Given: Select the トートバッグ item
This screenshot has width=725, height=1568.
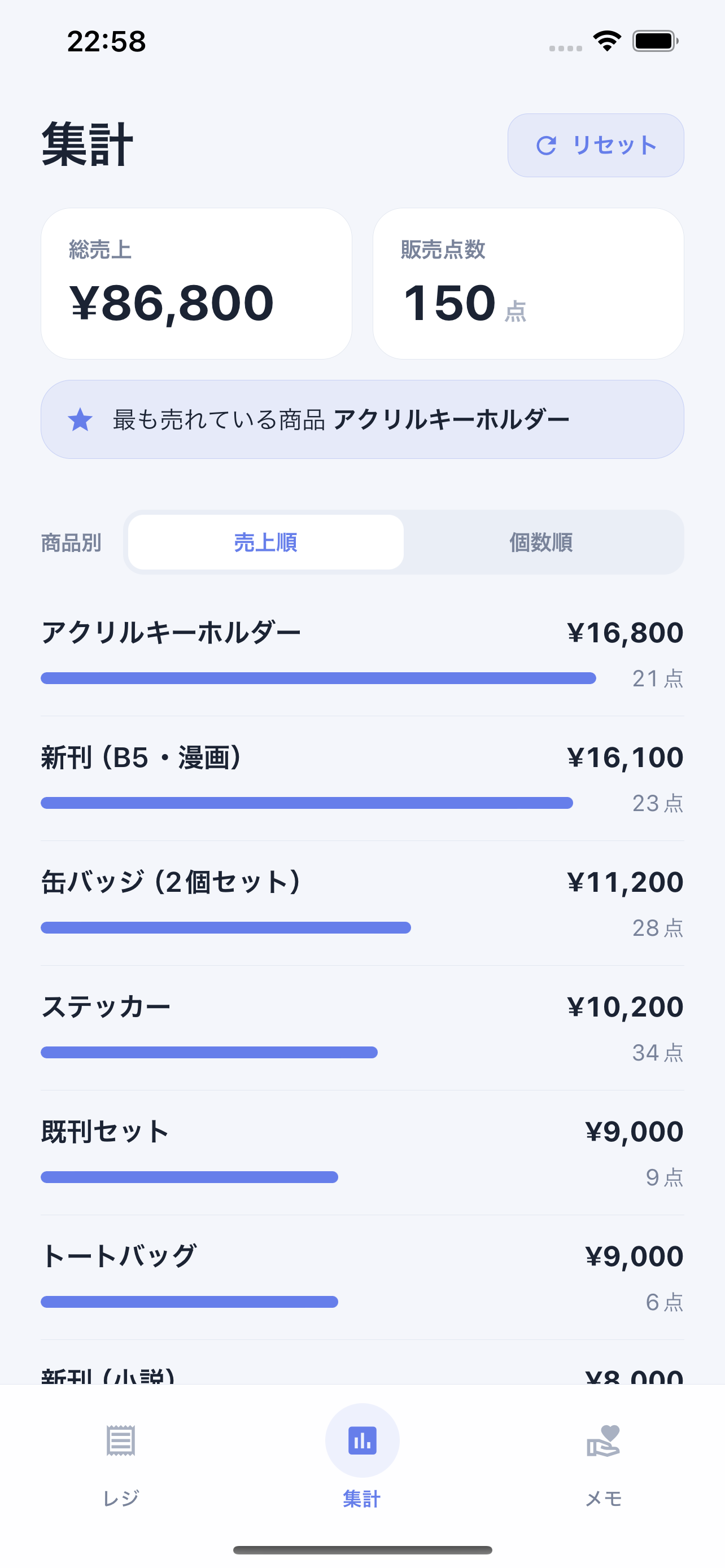Looking at the screenshot, I should 362,1278.
